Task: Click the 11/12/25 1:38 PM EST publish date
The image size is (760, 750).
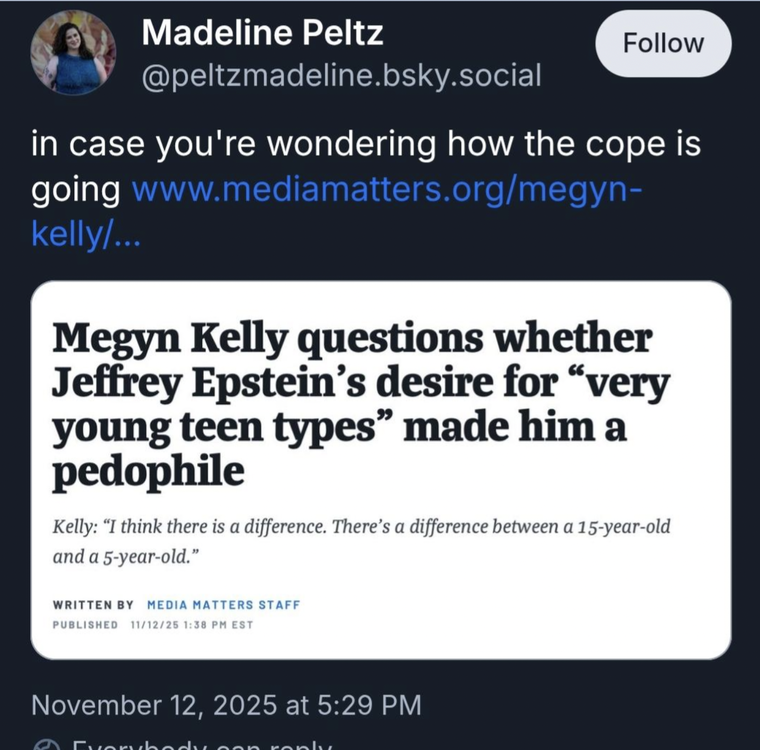Action: coord(192,625)
